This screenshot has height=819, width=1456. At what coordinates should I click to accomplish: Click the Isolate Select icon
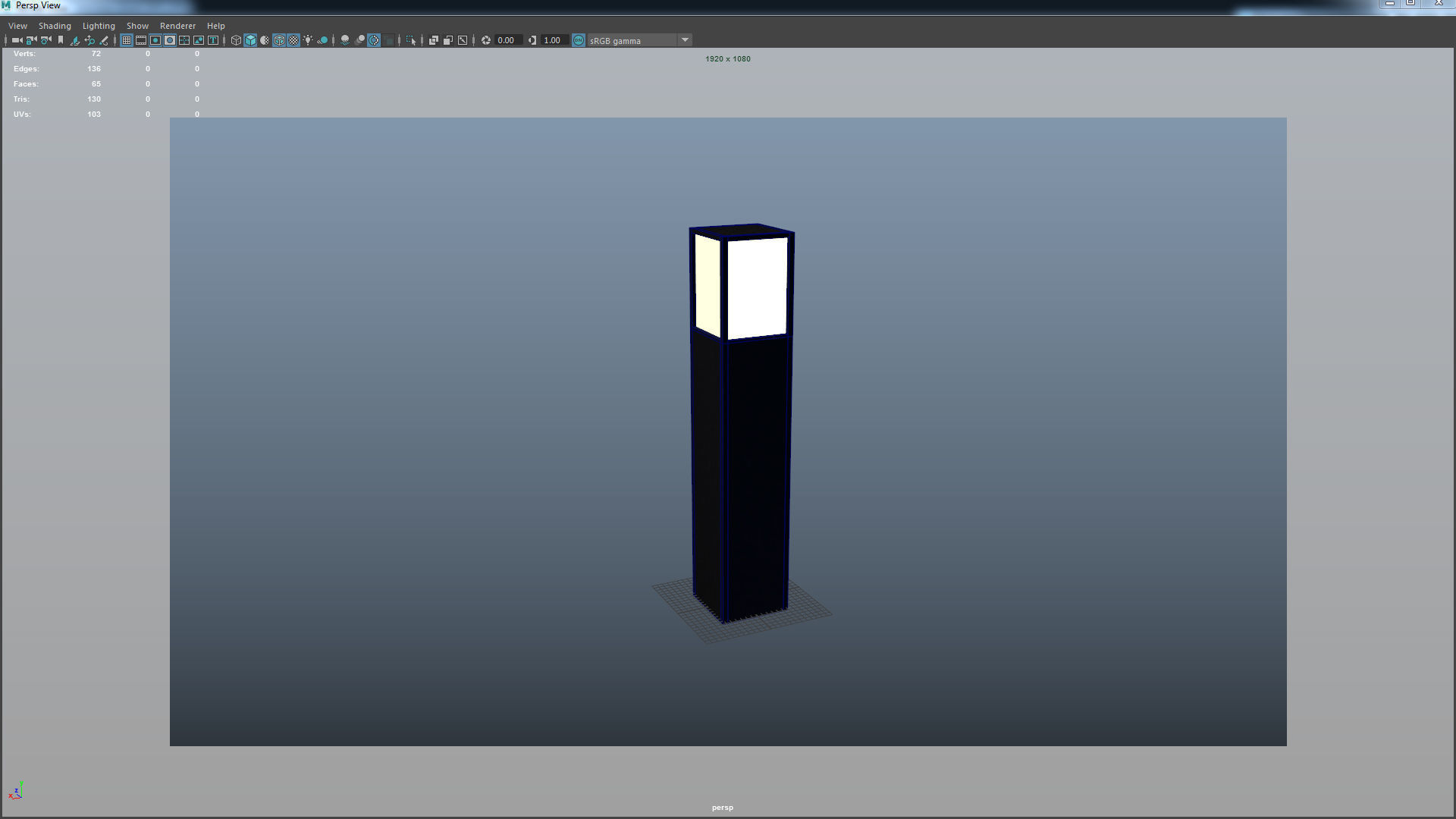click(411, 40)
